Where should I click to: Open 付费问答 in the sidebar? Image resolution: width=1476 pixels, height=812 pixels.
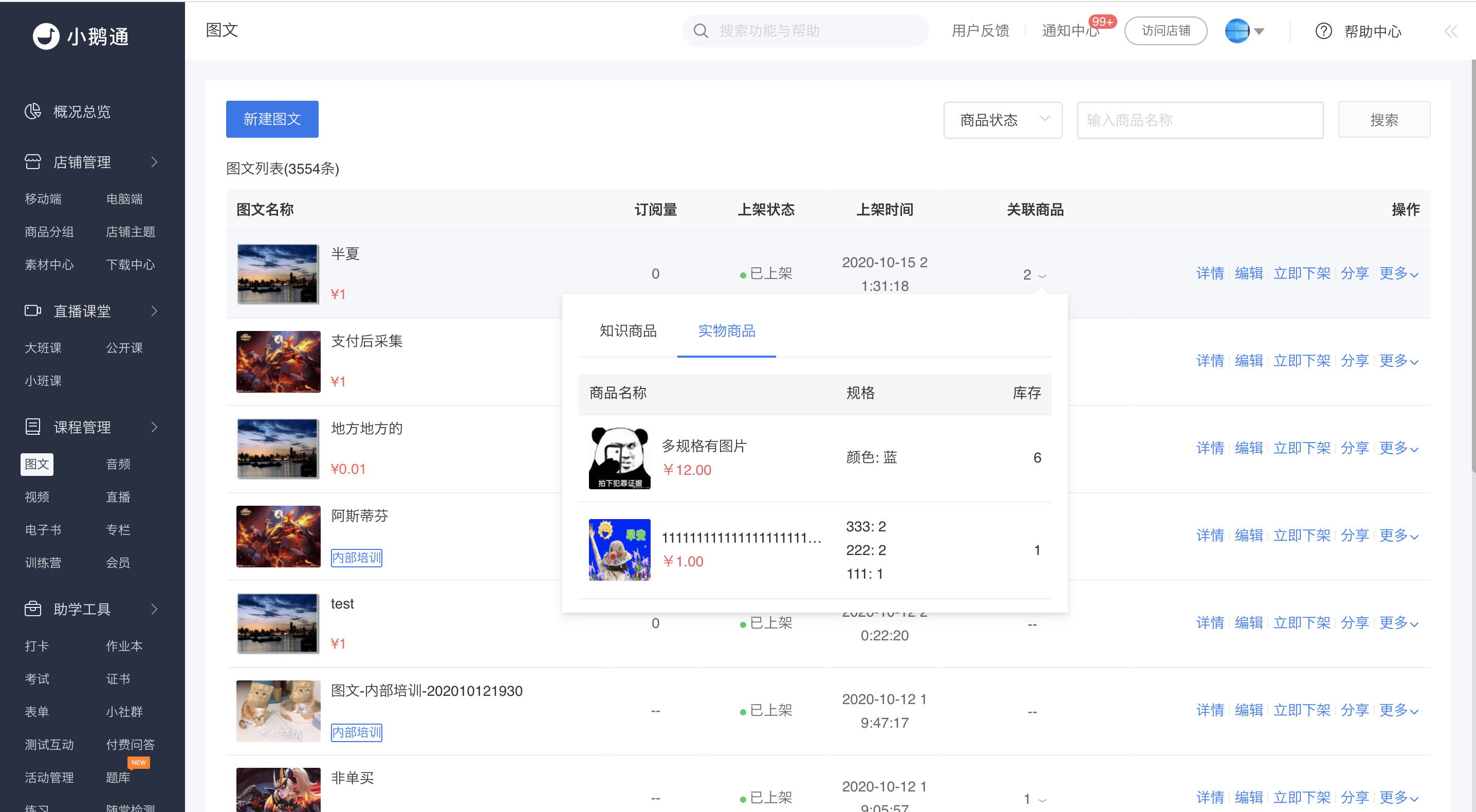tap(131, 744)
